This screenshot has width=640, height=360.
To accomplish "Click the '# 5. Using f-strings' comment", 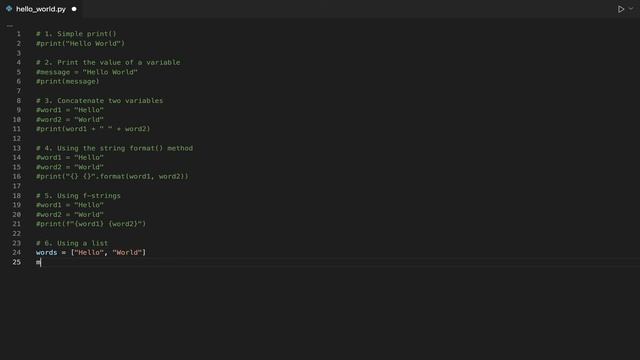I will click(x=78, y=196).
